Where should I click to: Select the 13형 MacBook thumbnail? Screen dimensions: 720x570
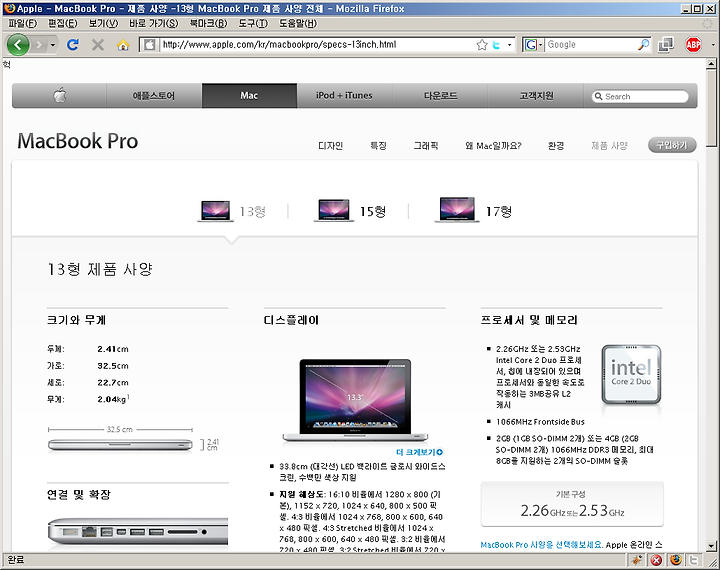point(215,210)
